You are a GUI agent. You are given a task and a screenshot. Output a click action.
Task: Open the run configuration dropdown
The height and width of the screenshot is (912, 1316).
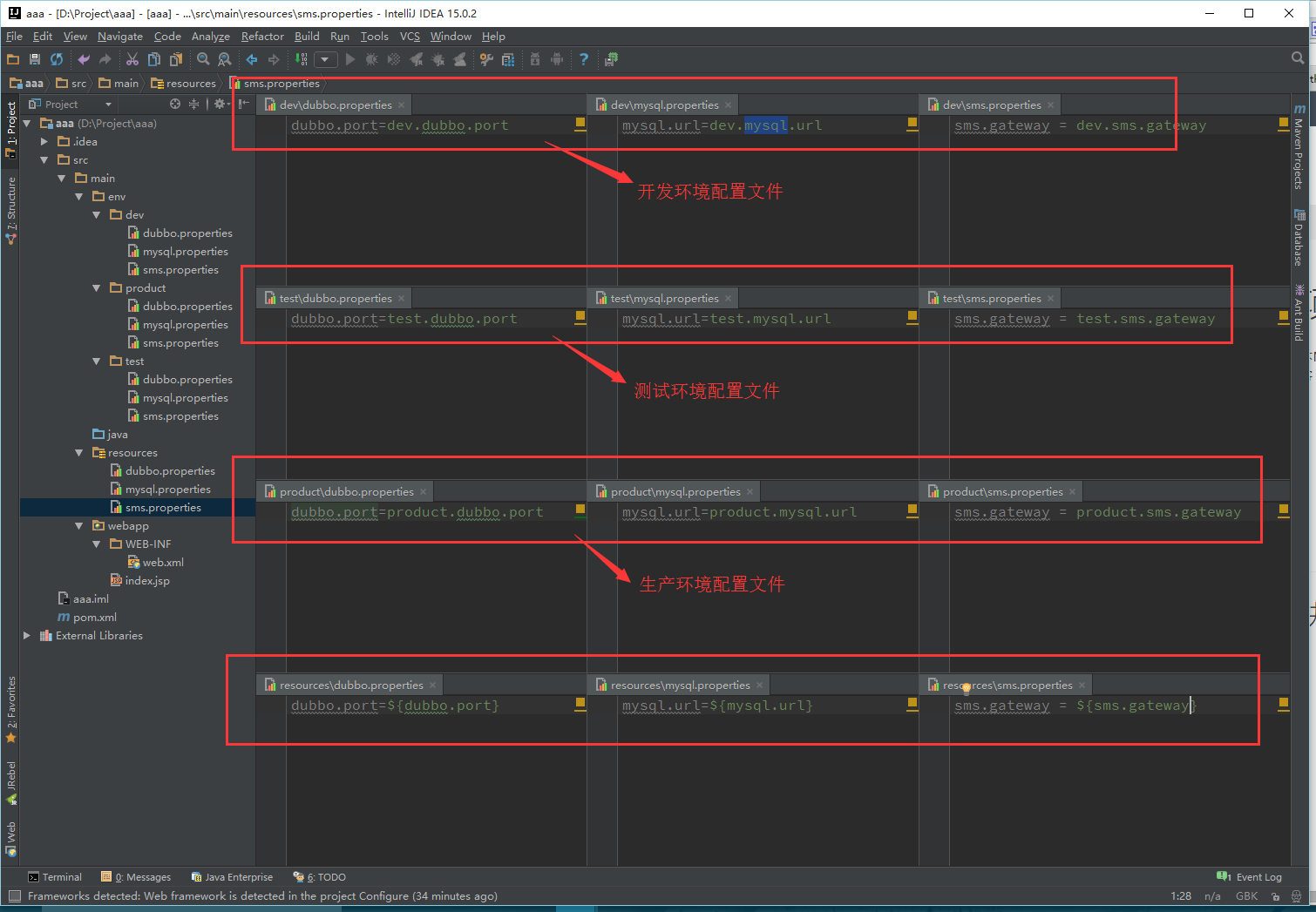pos(325,59)
